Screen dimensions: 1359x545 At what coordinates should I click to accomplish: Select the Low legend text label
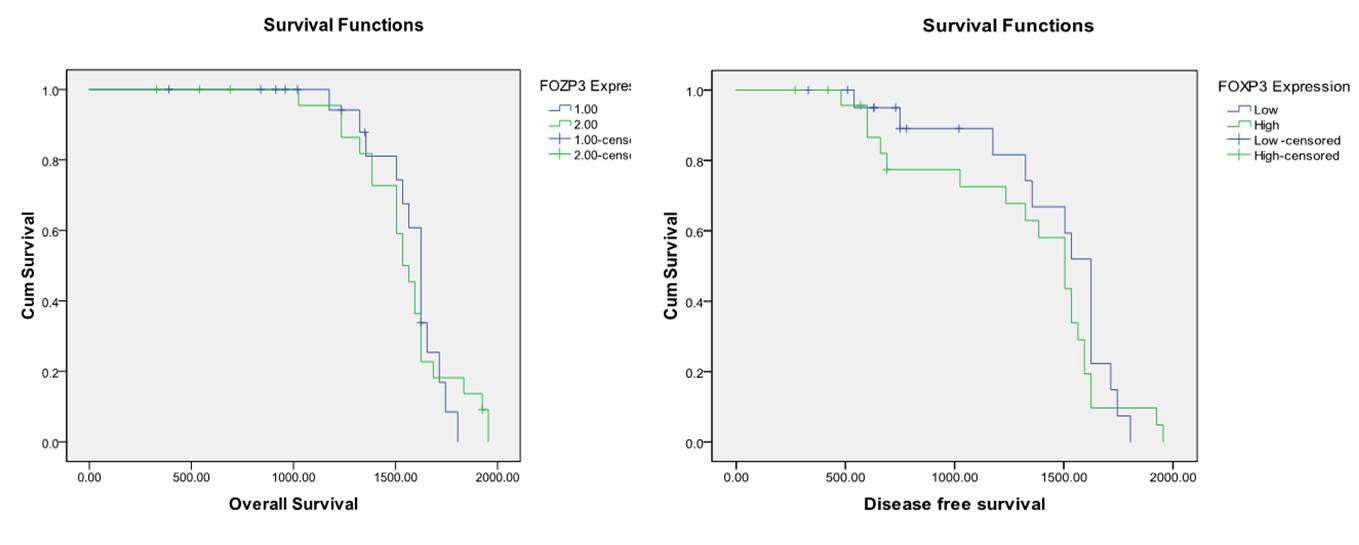click(1266, 110)
